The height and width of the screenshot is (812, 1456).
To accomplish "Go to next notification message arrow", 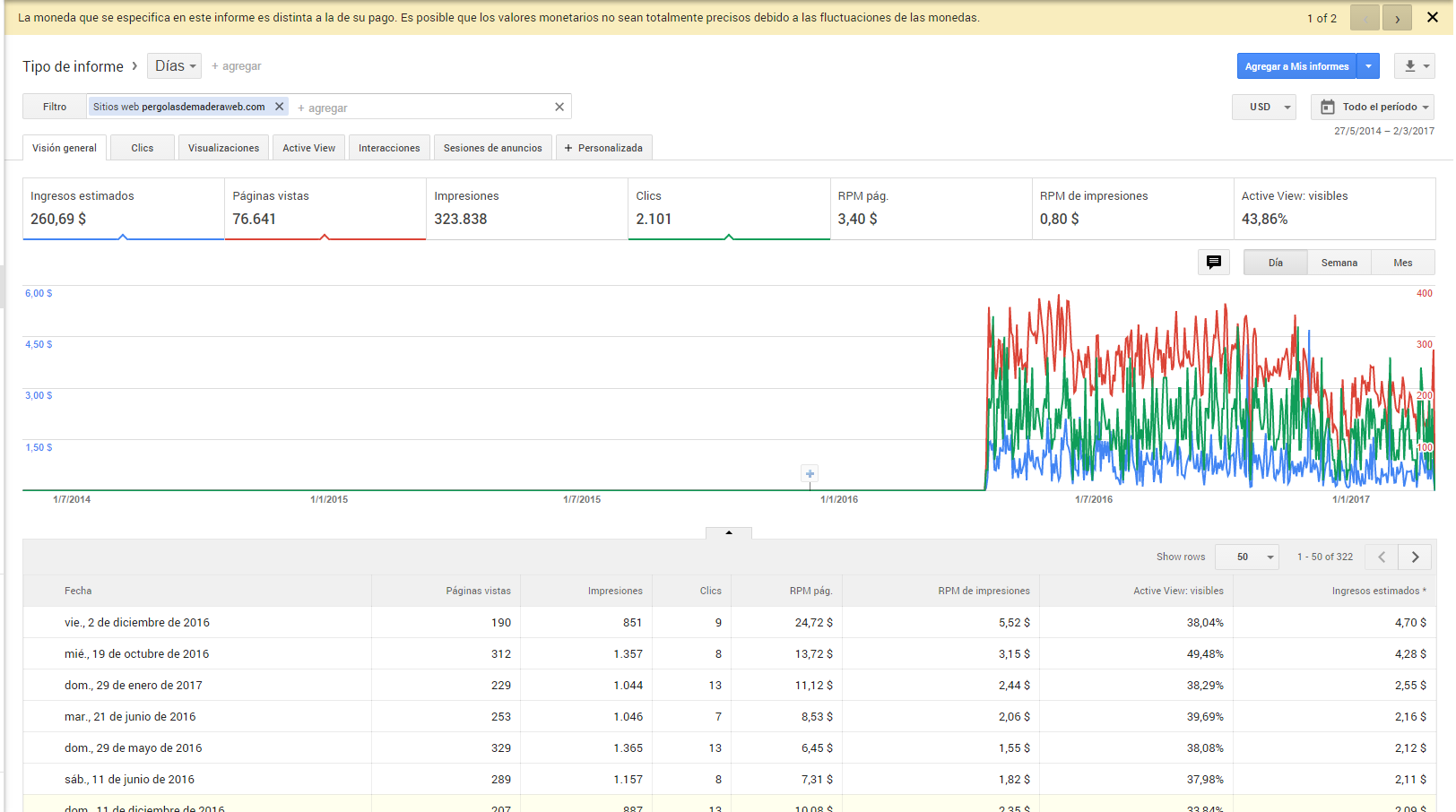I will (x=1397, y=18).
